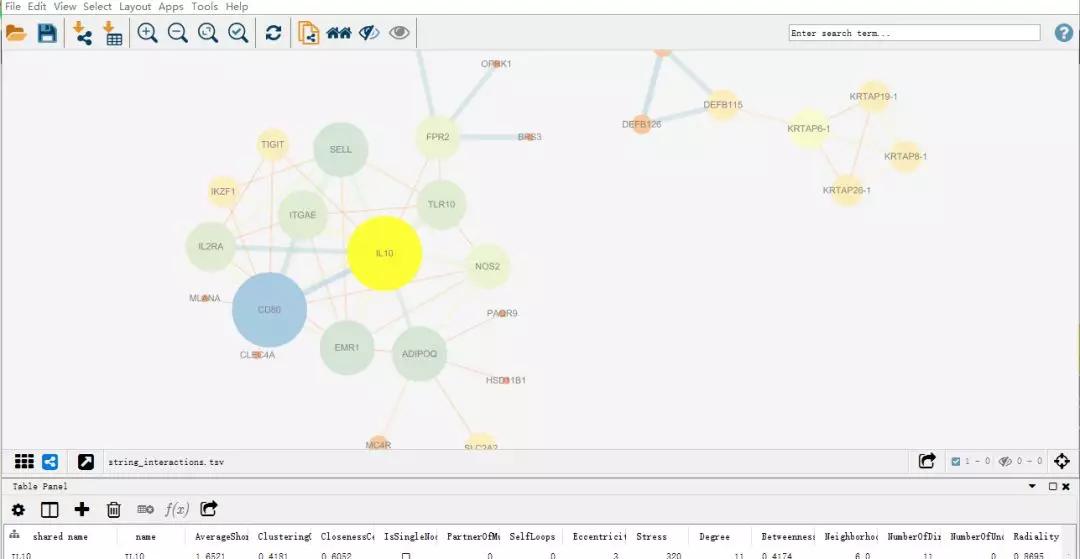This screenshot has width=1080, height=559.
Task: Import table from file icon
Action: coord(112,33)
